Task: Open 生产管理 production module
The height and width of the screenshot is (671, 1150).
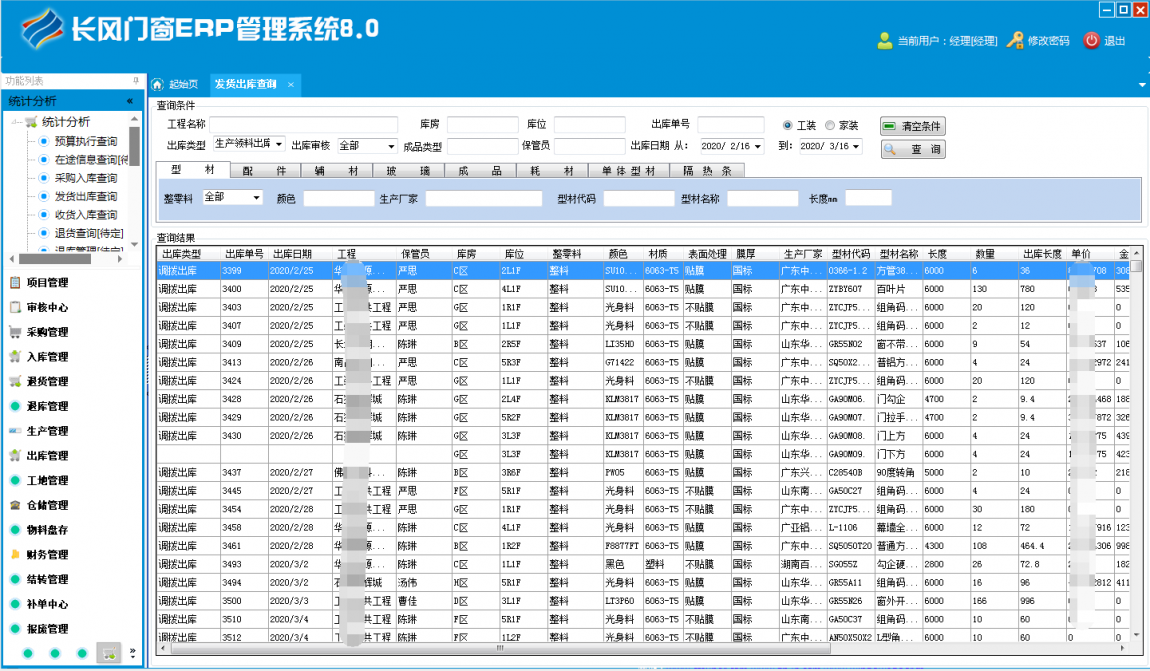Action: point(46,431)
